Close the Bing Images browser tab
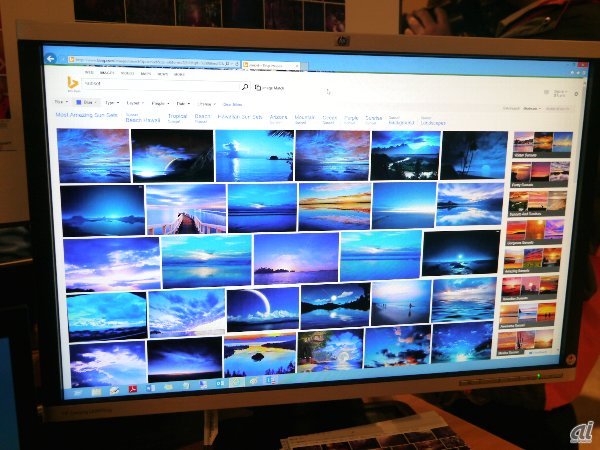600x450 pixels. (297, 66)
